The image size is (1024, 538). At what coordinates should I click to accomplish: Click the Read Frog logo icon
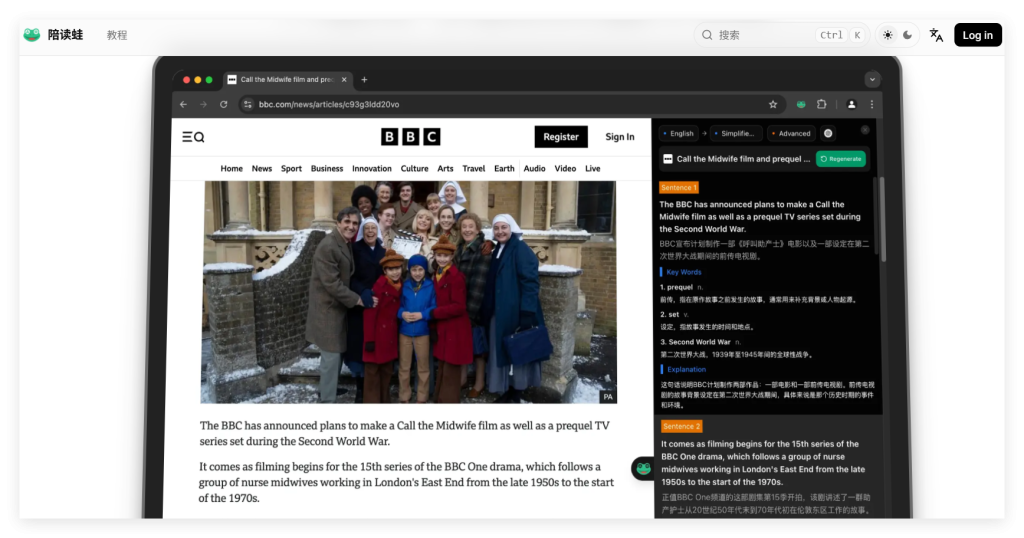31,35
